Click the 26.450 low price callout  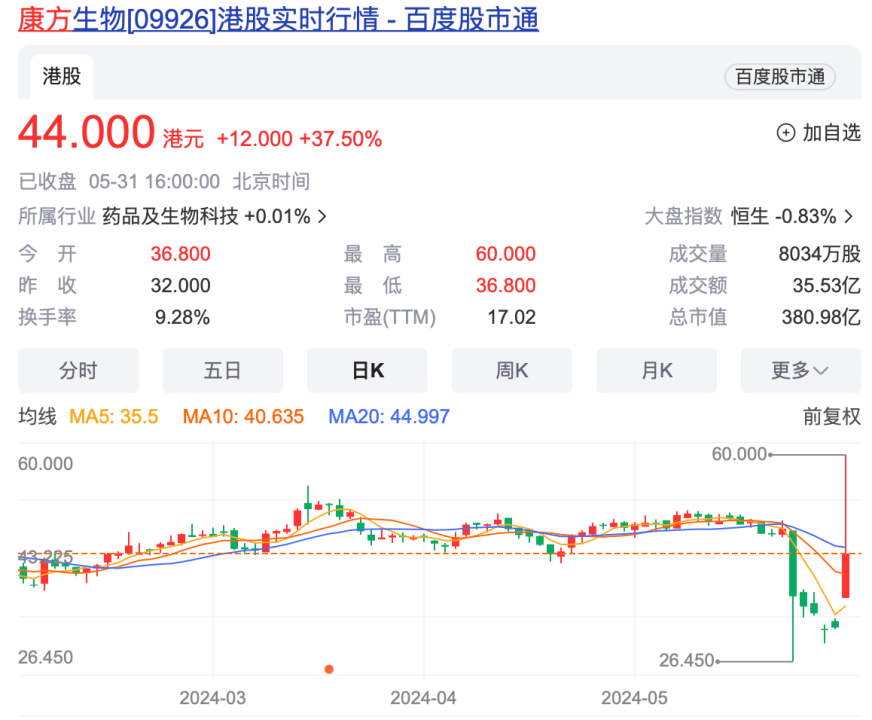(x=686, y=661)
